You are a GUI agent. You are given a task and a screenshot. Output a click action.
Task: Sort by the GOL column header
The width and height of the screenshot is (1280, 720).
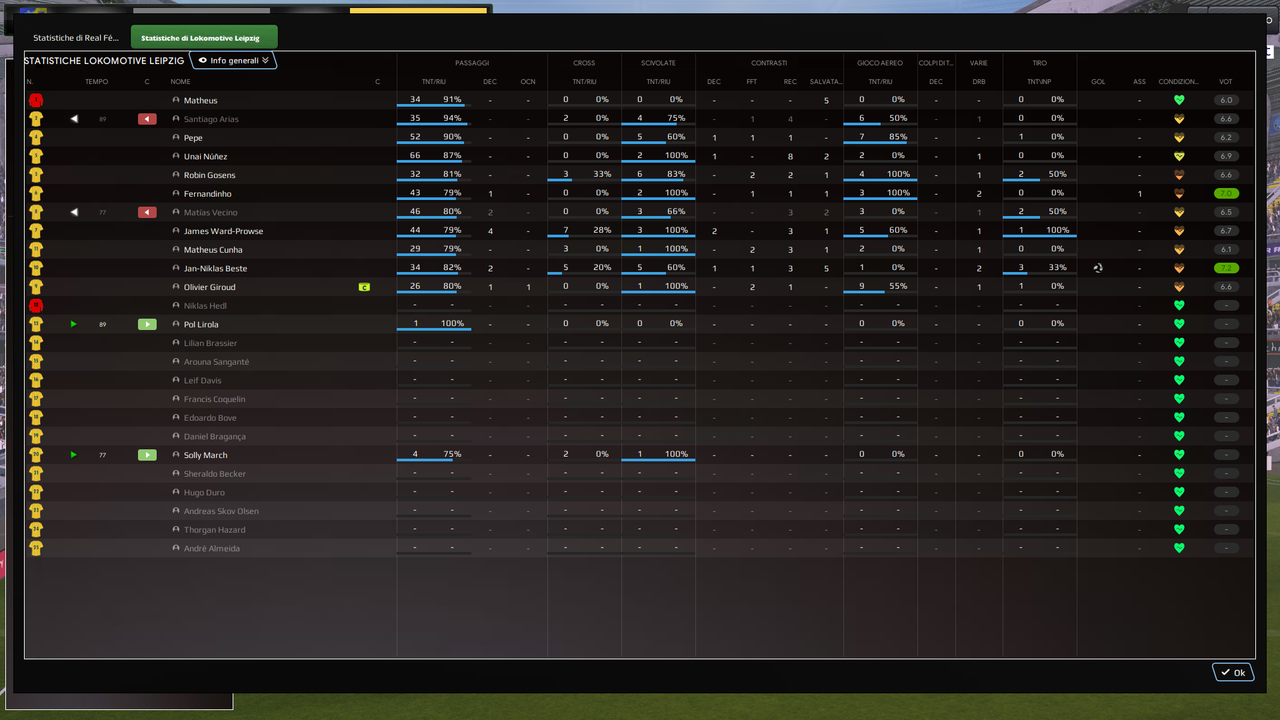click(1098, 82)
